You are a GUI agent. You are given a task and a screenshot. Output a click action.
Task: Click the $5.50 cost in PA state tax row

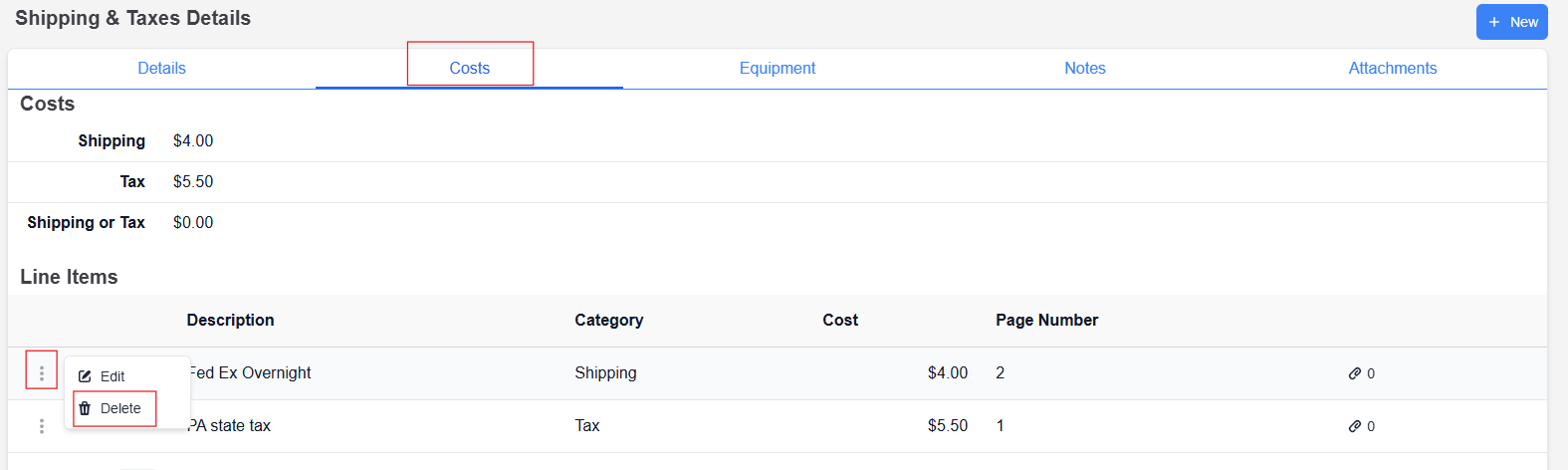click(948, 425)
